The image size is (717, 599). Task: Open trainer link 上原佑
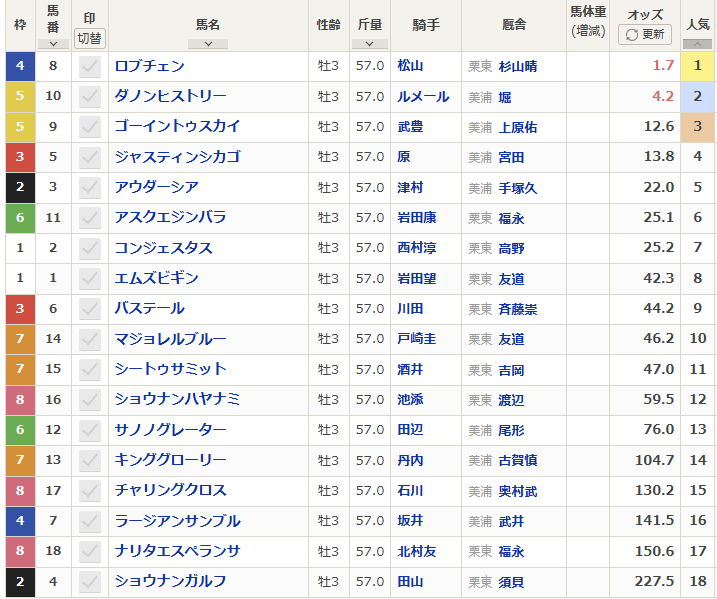point(518,128)
